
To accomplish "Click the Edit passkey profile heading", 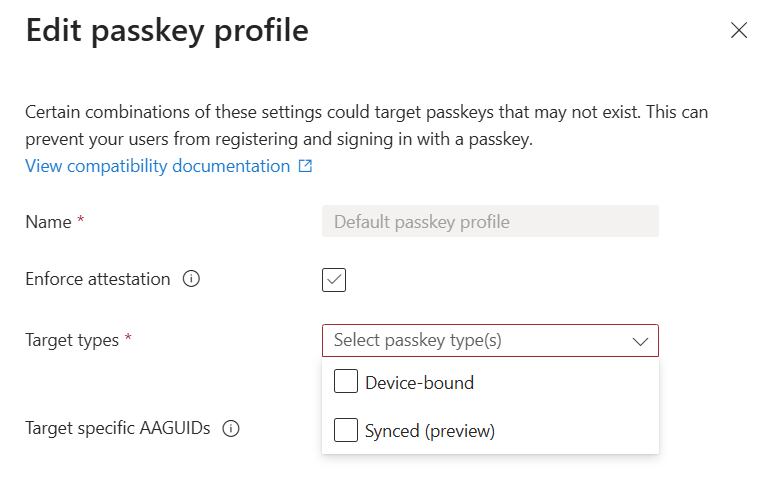I will (x=166, y=31).
